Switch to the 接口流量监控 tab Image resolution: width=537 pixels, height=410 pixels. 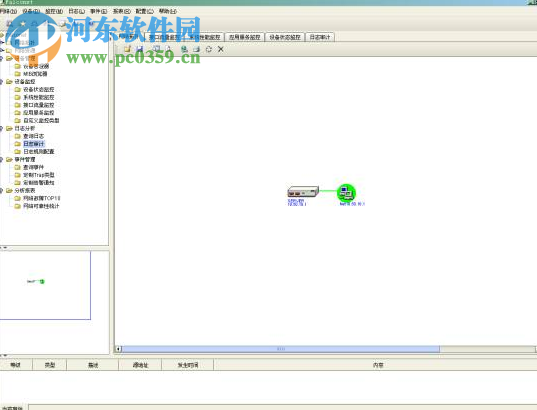pos(164,37)
